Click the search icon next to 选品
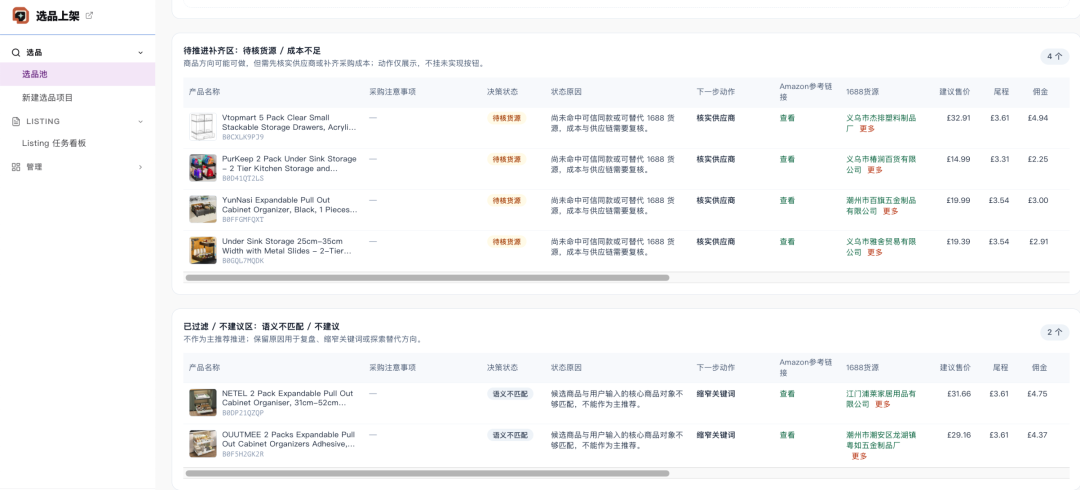This screenshot has width=1080, height=490. click(16, 52)
